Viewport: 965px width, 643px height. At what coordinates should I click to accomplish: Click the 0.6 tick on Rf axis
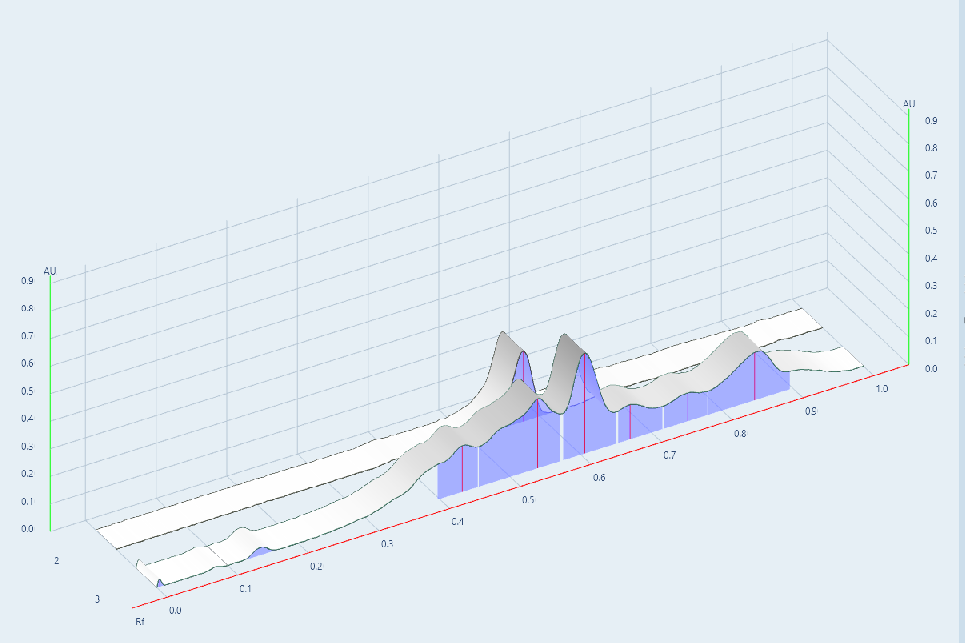(x=598, y=478)
